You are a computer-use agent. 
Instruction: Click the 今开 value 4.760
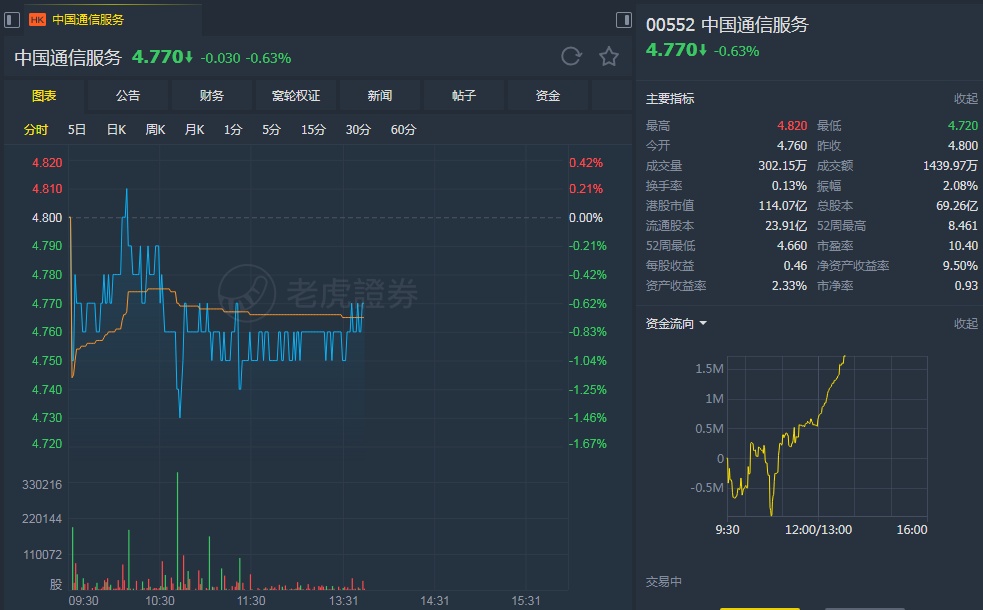pyautogui.click(x=792, y=145)
